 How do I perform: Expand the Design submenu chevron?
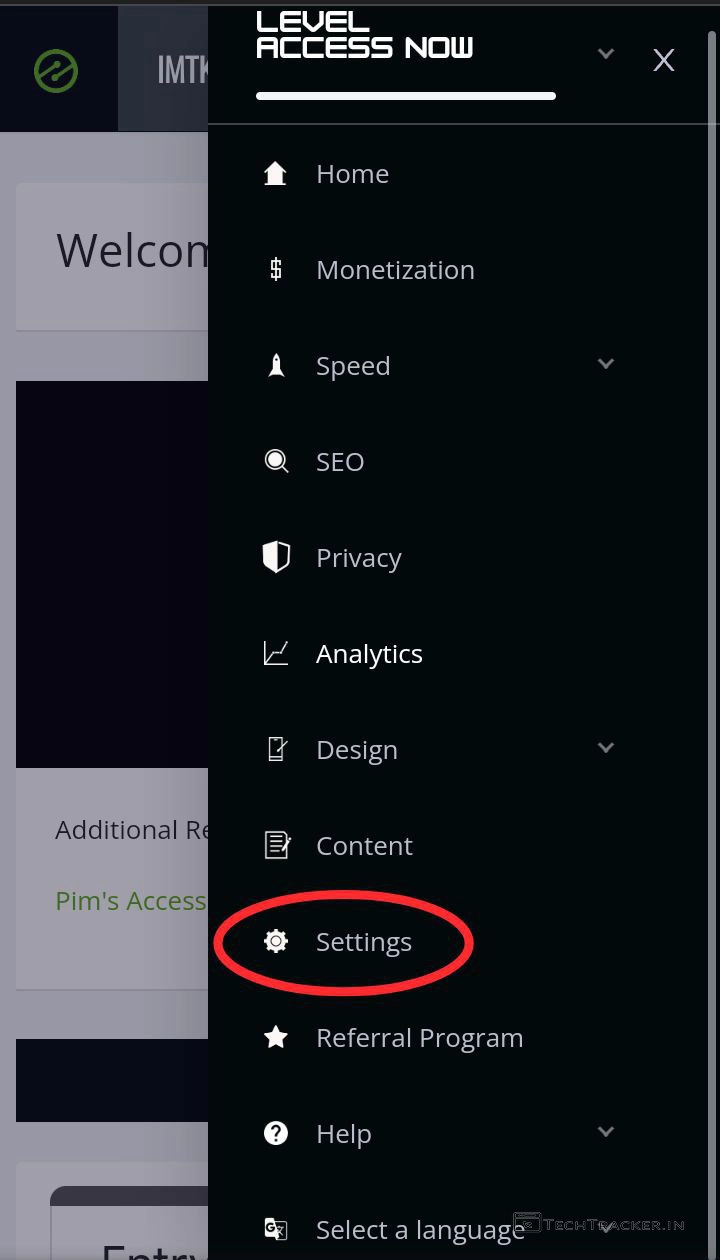tap(605, 748)
